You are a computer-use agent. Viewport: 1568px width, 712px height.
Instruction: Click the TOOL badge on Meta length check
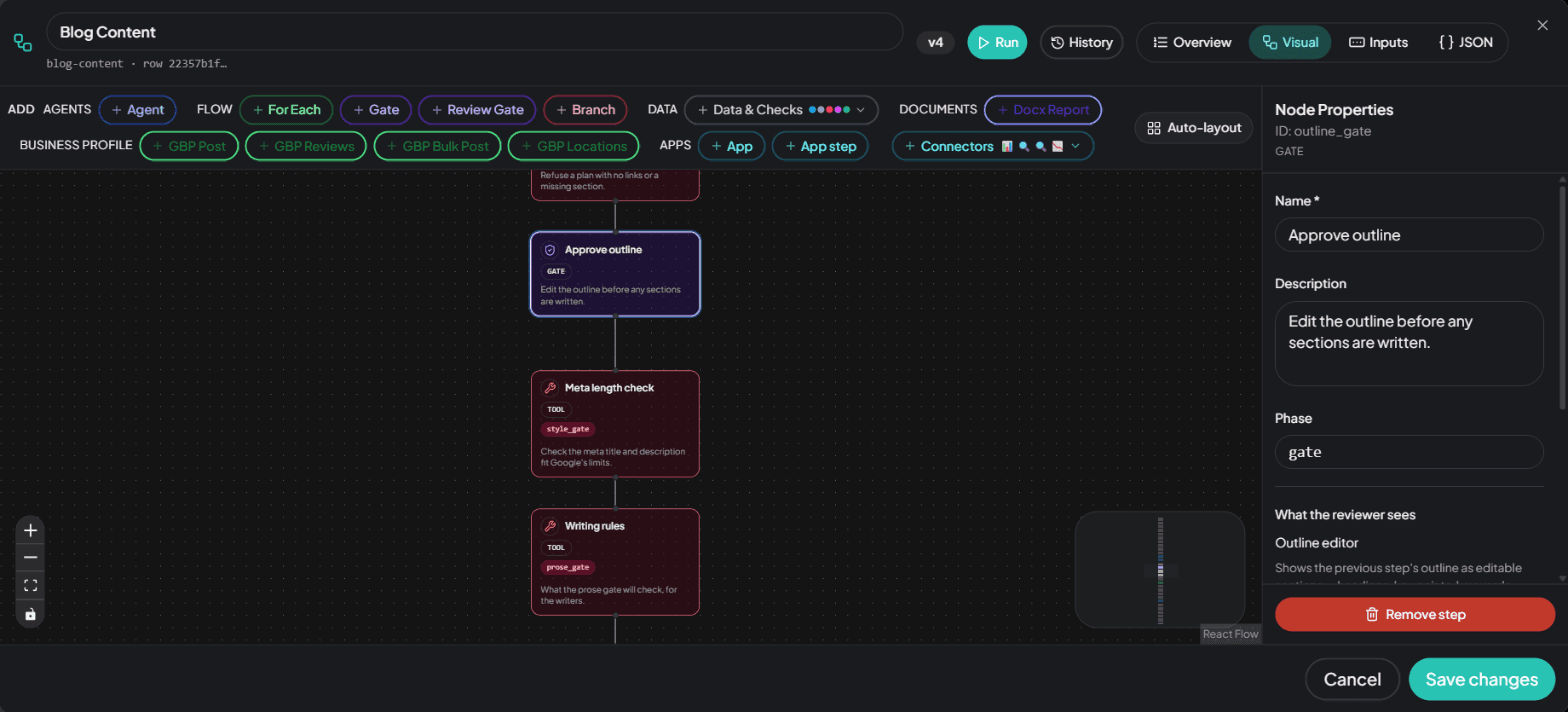click(x=555, y=409)
